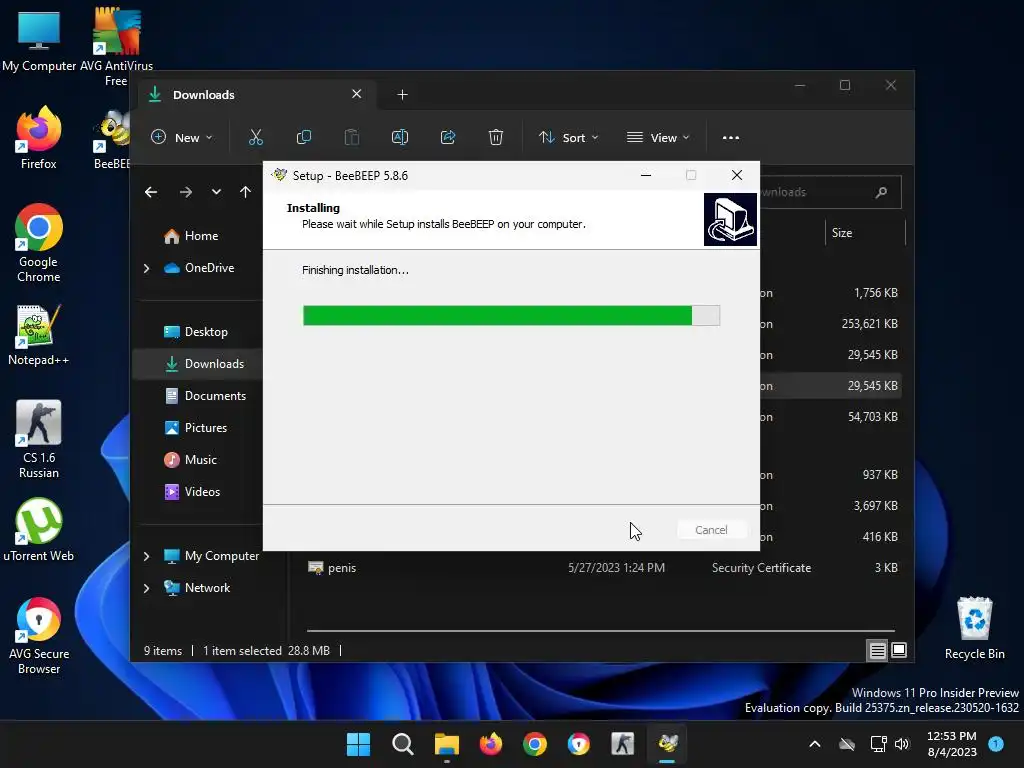Image resolution: width=1024 pixels, height=768 pixels.
Task: Select Desktop in the navigation pane
Action: 196,332
